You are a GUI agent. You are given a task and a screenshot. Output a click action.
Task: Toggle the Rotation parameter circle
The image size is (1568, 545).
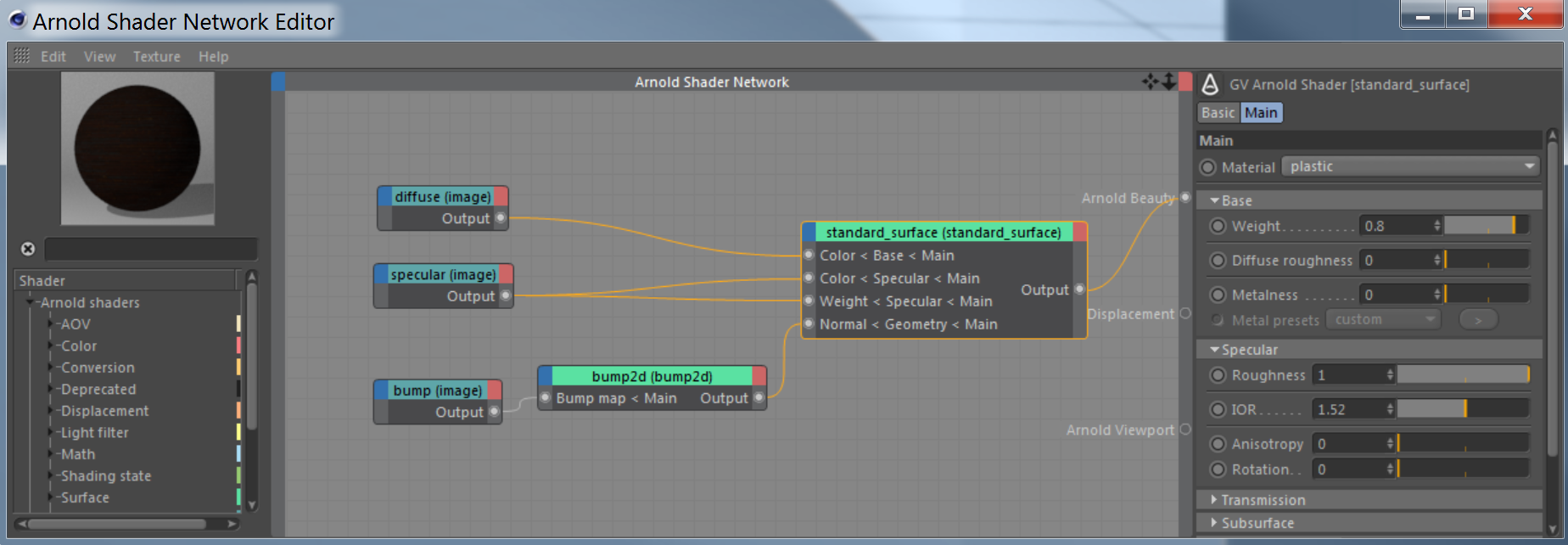pos(1218,469)
